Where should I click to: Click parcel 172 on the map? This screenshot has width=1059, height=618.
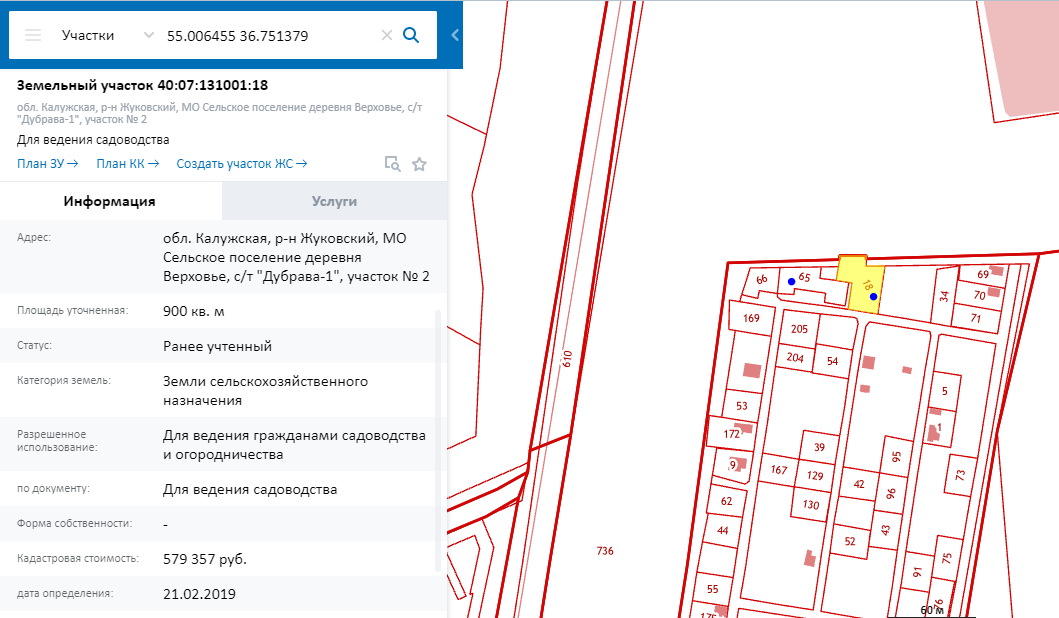click(x=731, y=434)
